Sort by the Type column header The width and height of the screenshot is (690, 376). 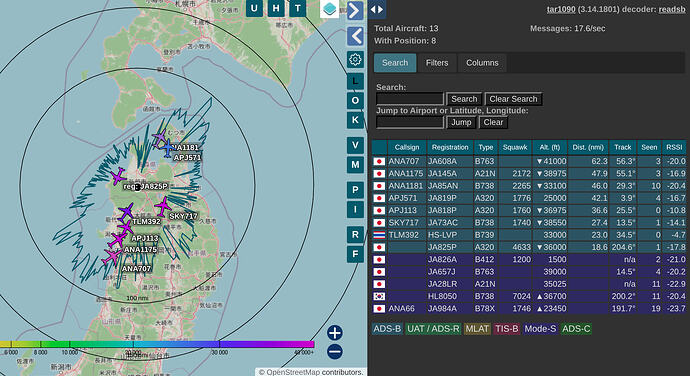pos(486,147)
